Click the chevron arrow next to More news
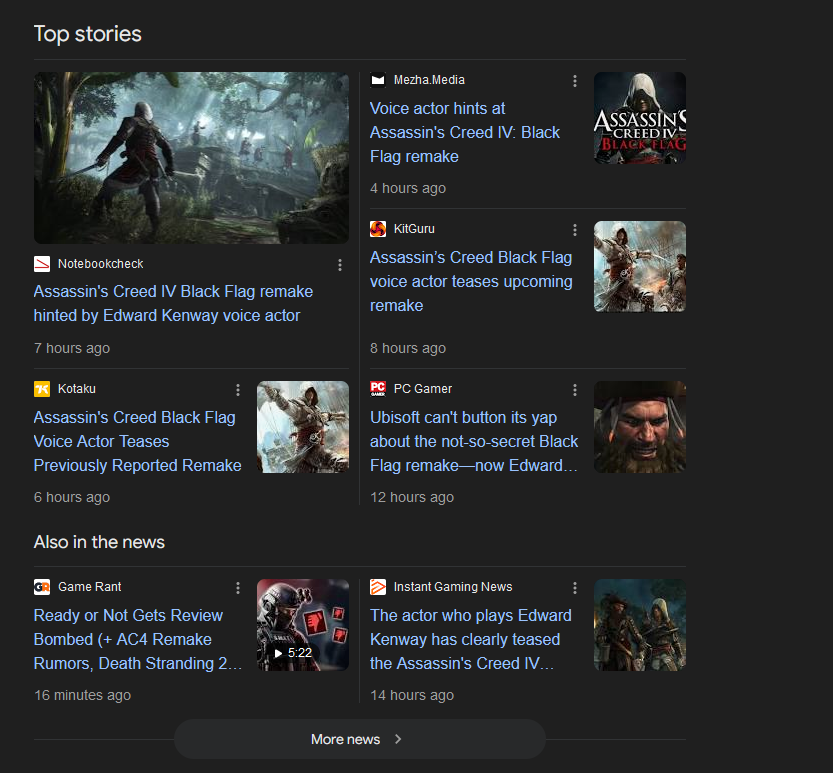The width and height of the screenshot is (833, 773). click(x=398, y=739)
